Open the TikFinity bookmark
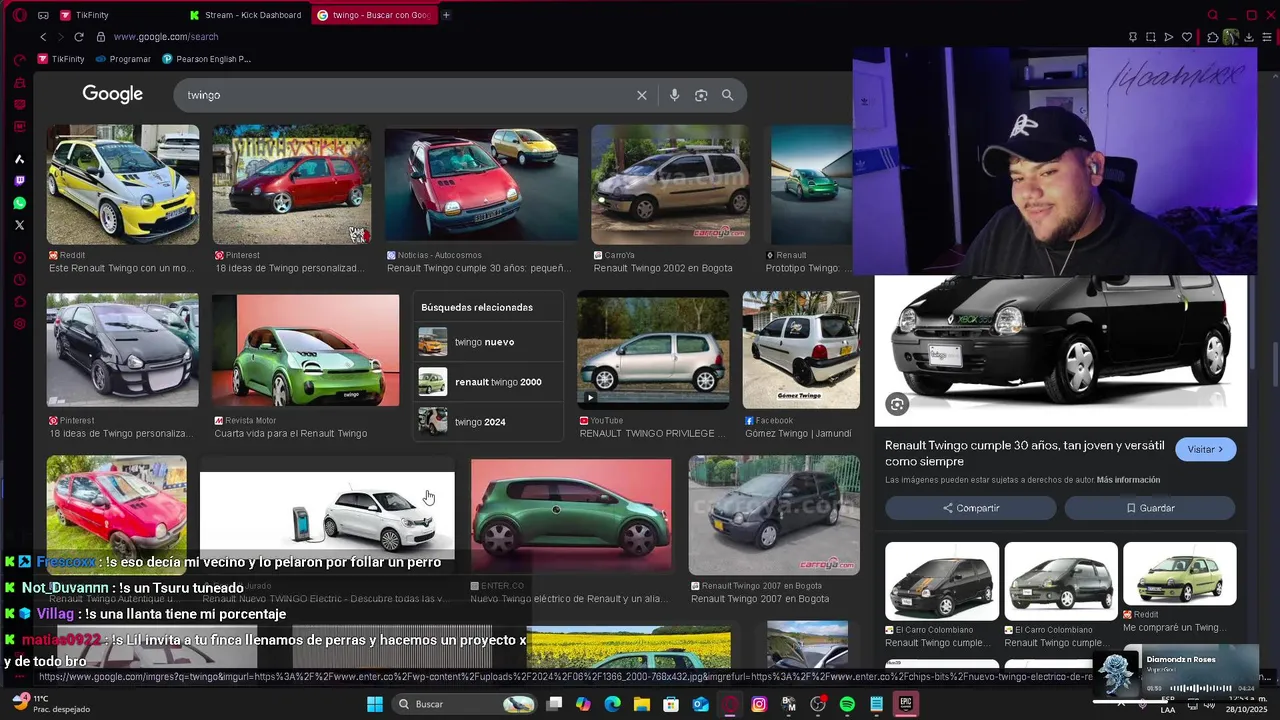The height and width of the screenshot is (720, 1280). (61, 59)
